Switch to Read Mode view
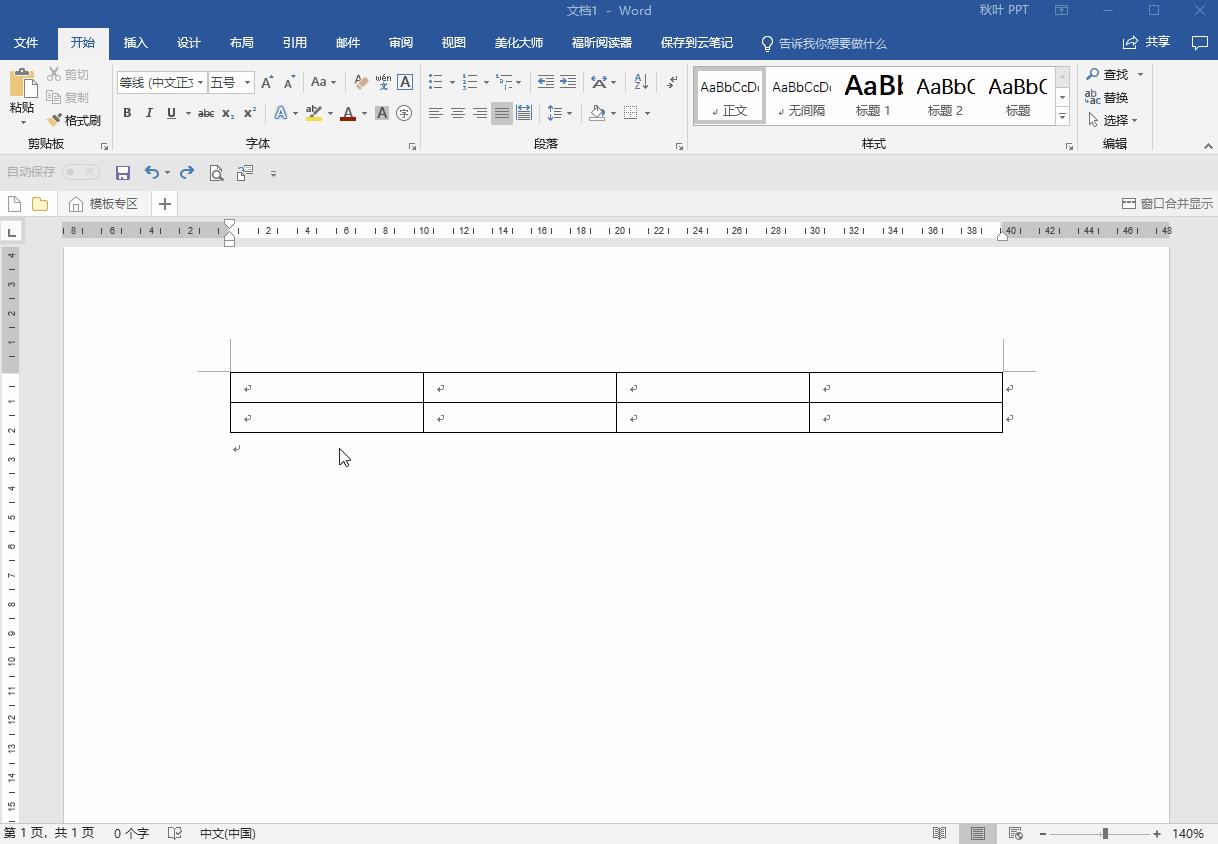Screen dimensions: 1218x844 click(939, 833)
